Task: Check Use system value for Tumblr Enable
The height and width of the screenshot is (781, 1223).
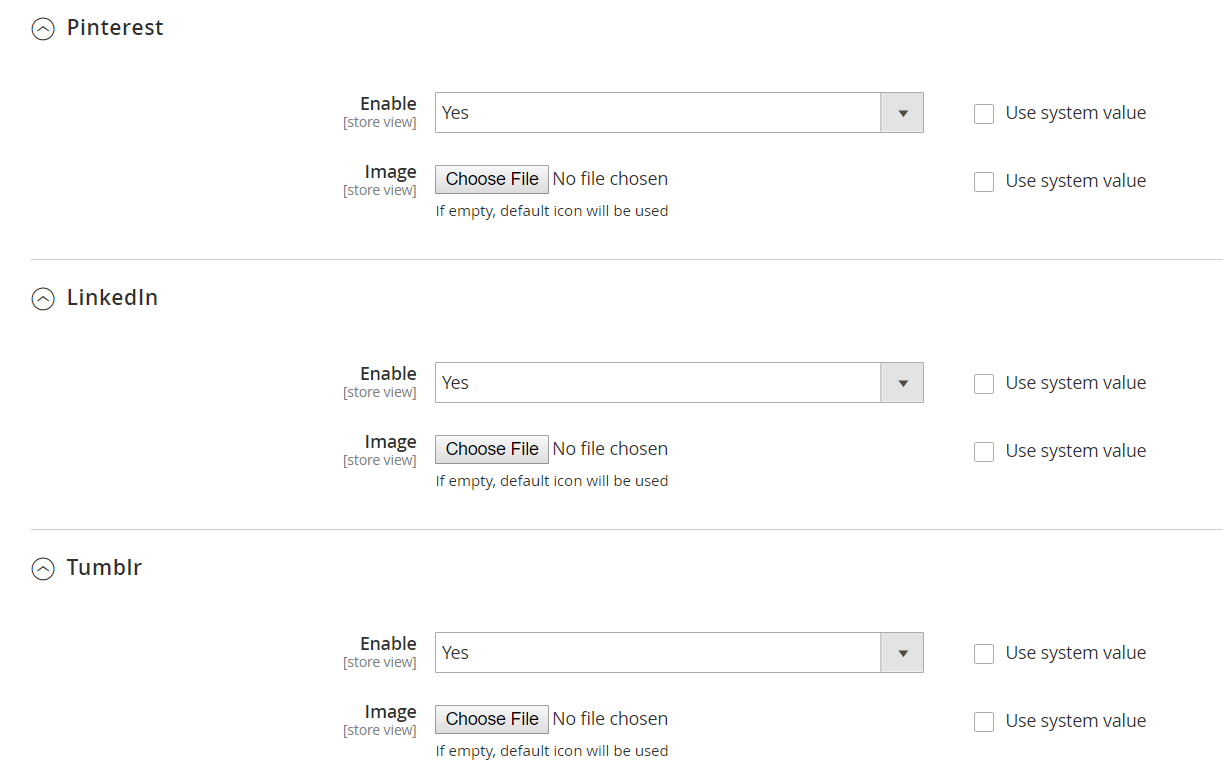Action: [x=984, y=654]
